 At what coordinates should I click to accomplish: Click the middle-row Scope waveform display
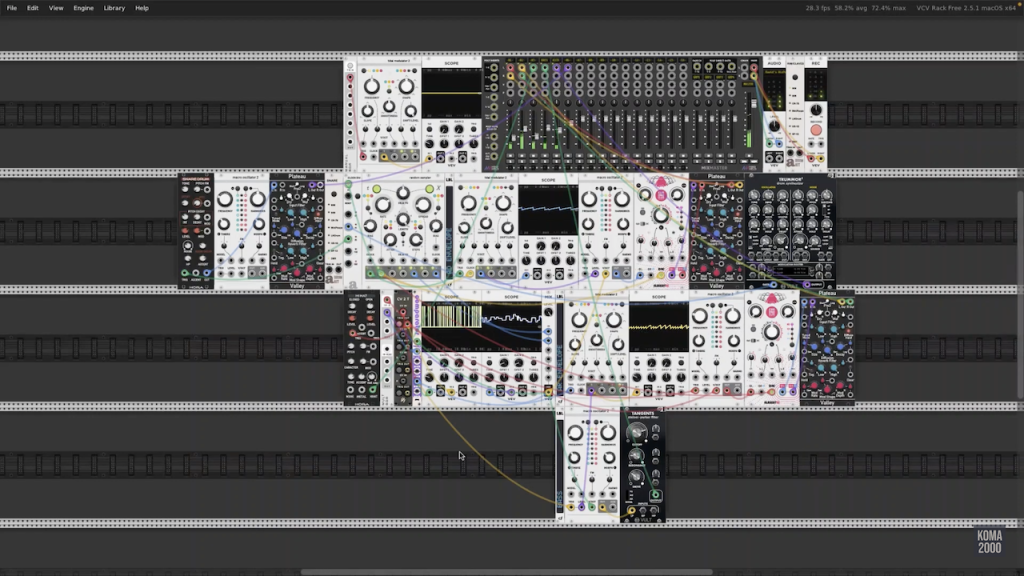[548, 210]
